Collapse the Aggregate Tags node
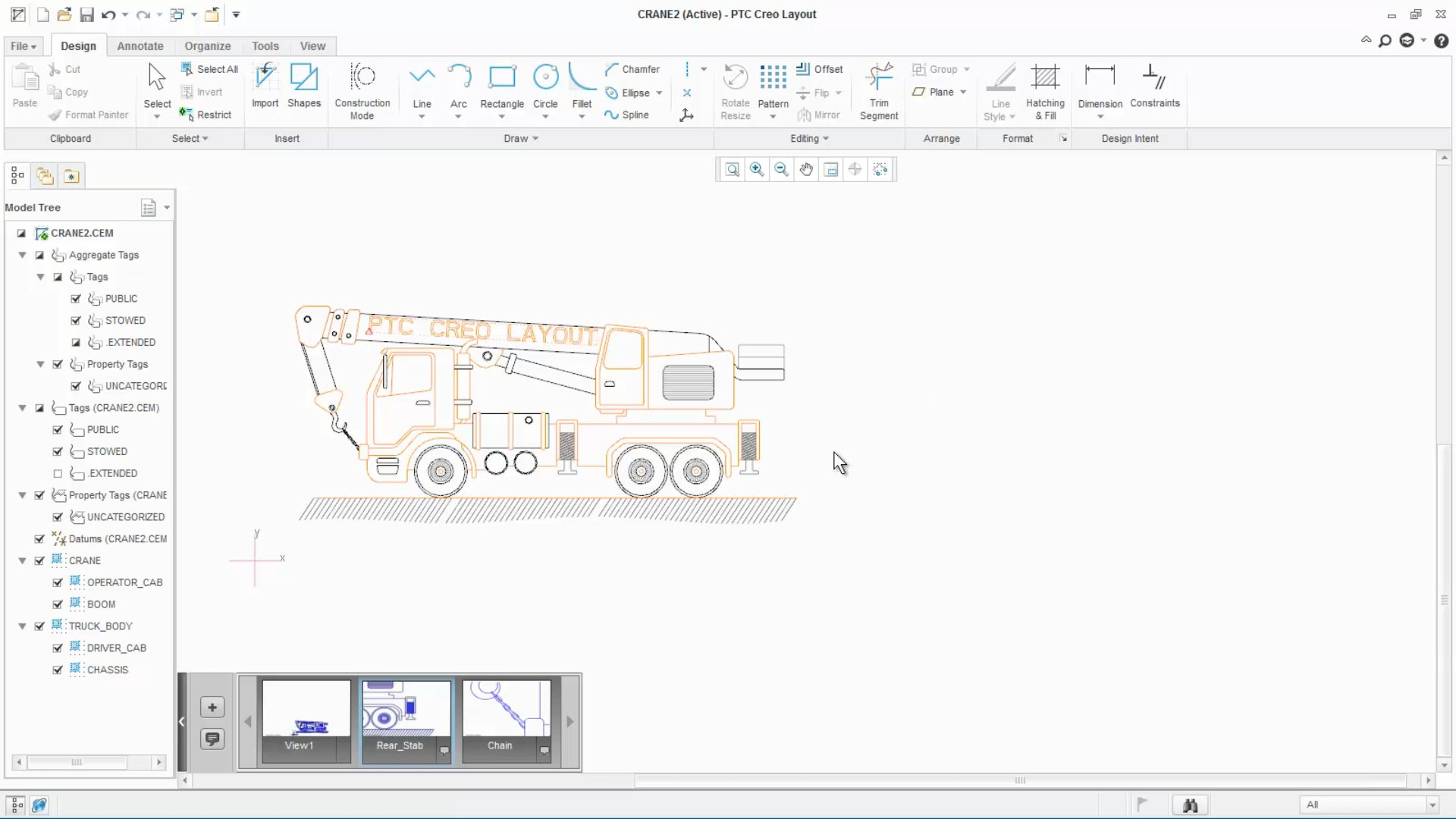 click(22, 255)
